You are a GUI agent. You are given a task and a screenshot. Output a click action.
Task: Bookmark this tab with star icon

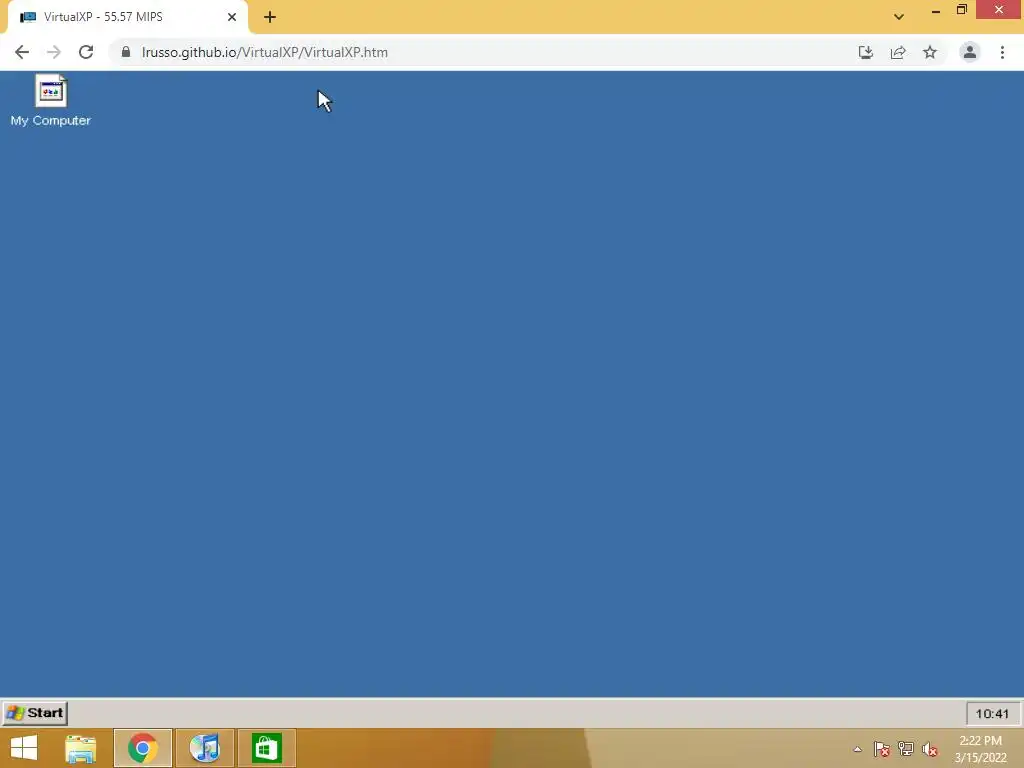[x=930, y=52]
